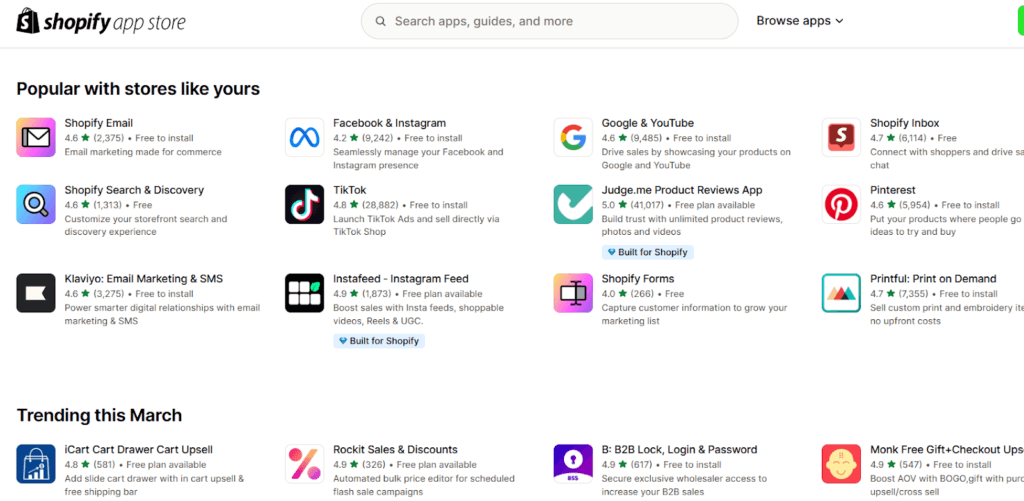The height and width of the screenshot is (501, 1024).
Task: Open the Shopify Email title link
Action: coord(99,123)
